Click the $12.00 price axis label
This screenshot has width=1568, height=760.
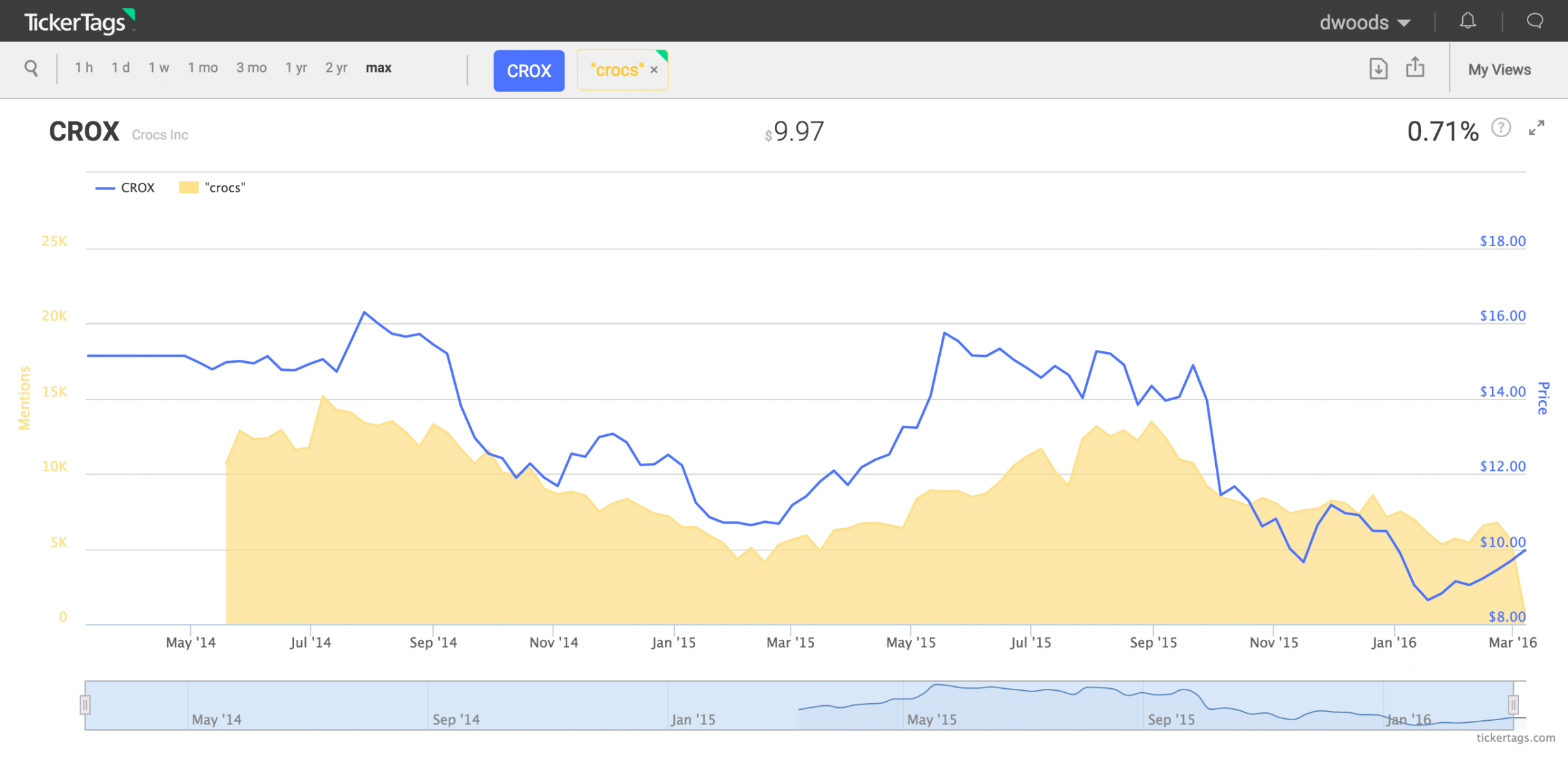click(1503, 467)
